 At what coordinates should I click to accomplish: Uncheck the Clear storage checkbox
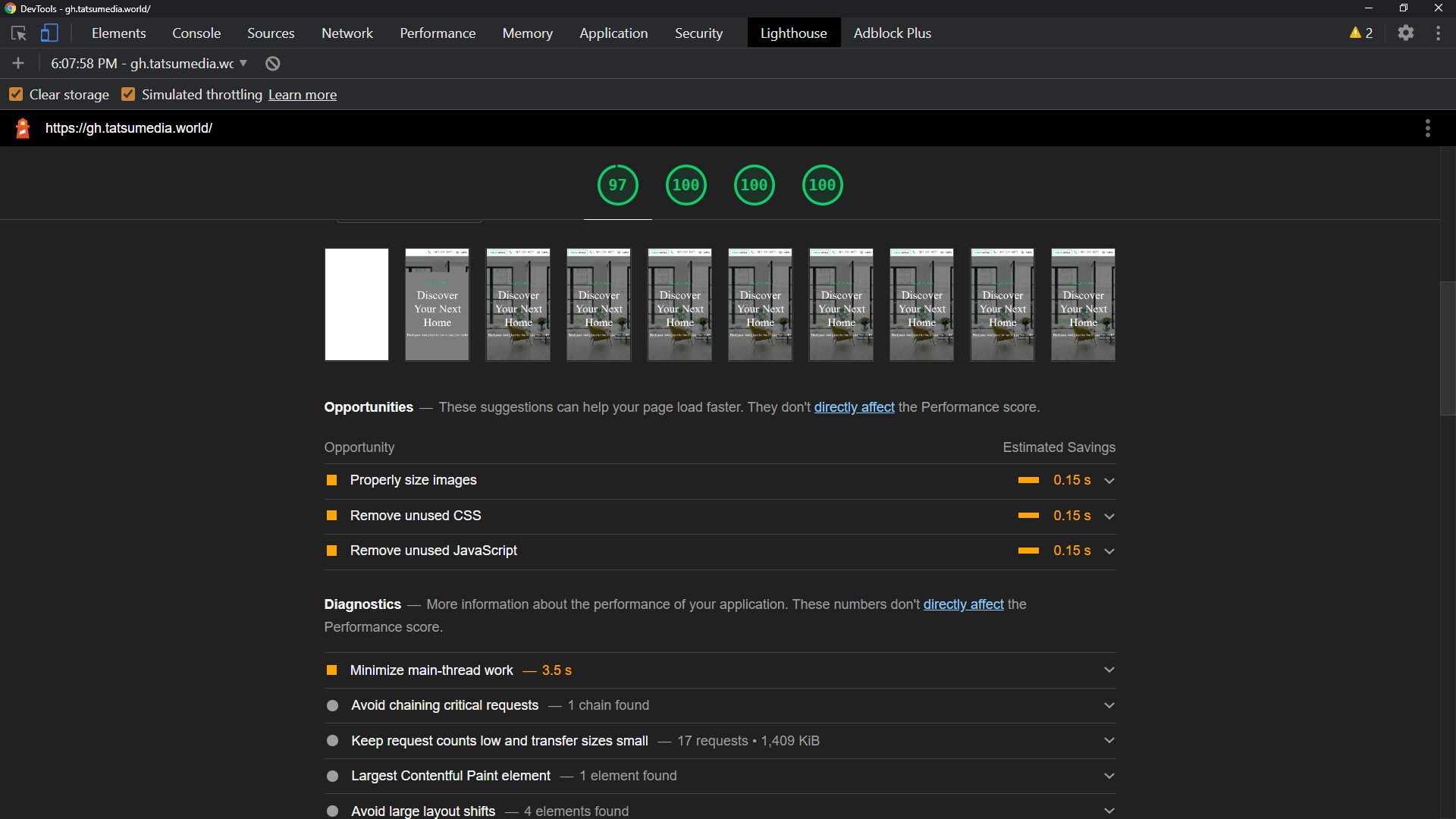pos(16,95)
